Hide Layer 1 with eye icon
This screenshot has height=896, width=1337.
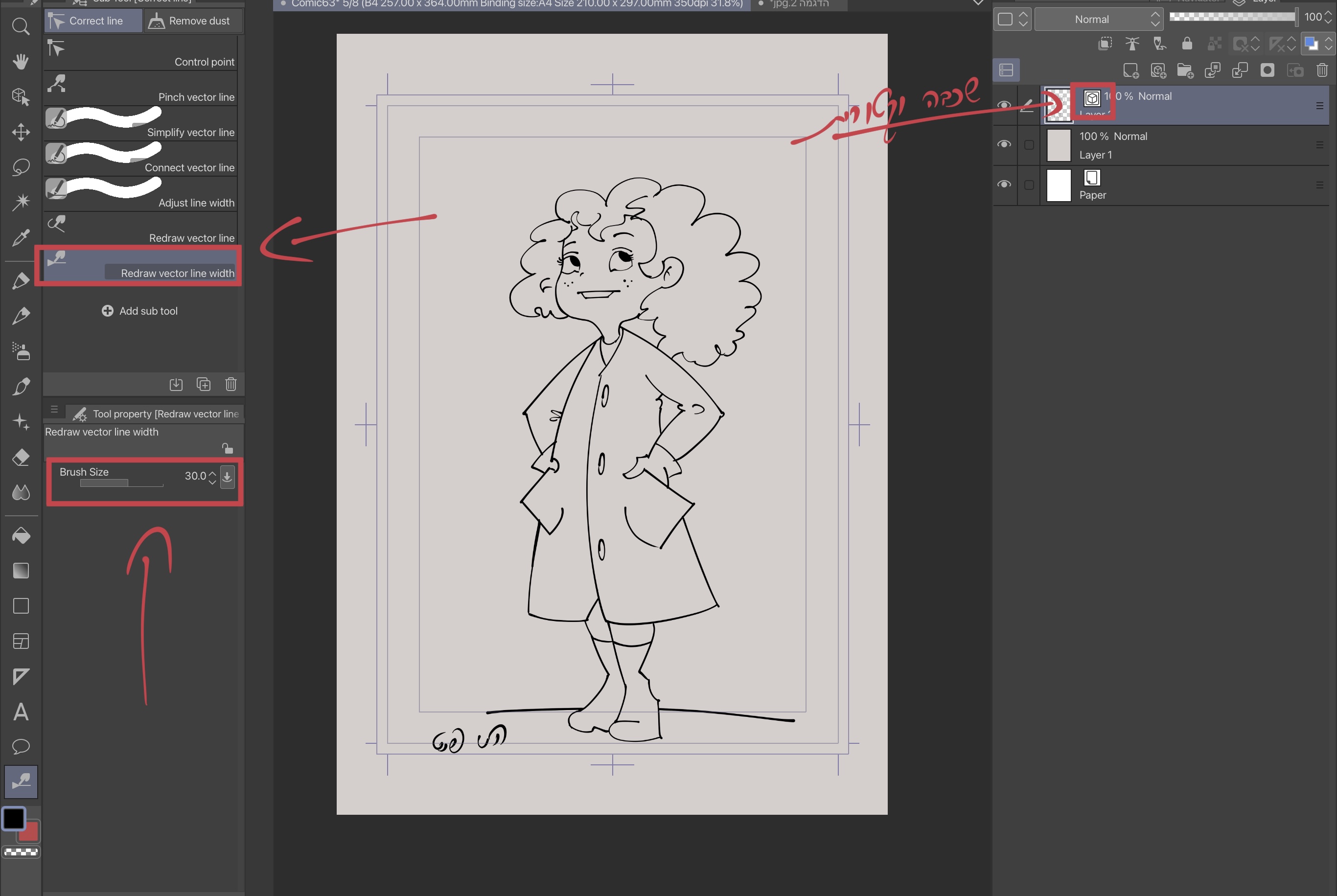point(1004,144)
